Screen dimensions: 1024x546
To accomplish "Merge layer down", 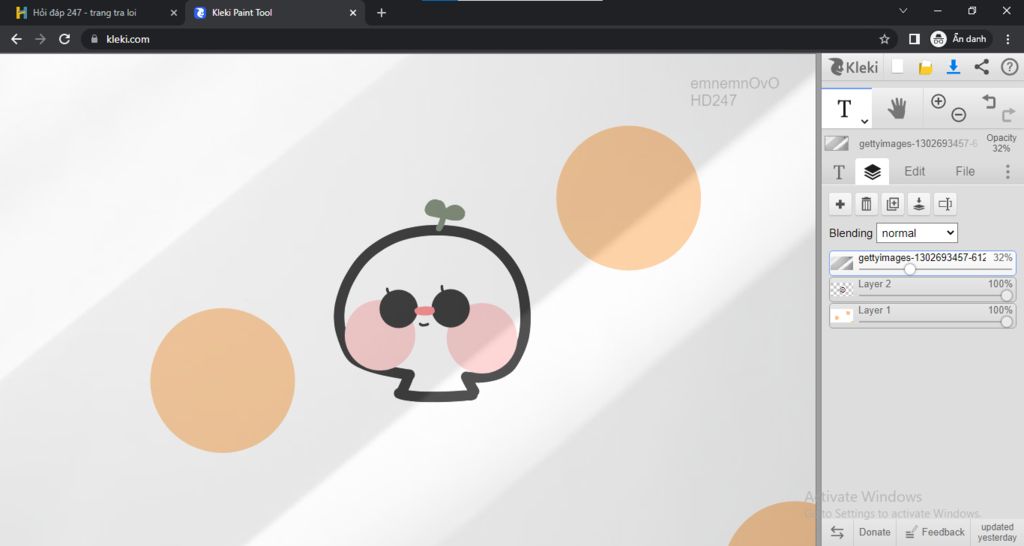I will pos(919,204).
